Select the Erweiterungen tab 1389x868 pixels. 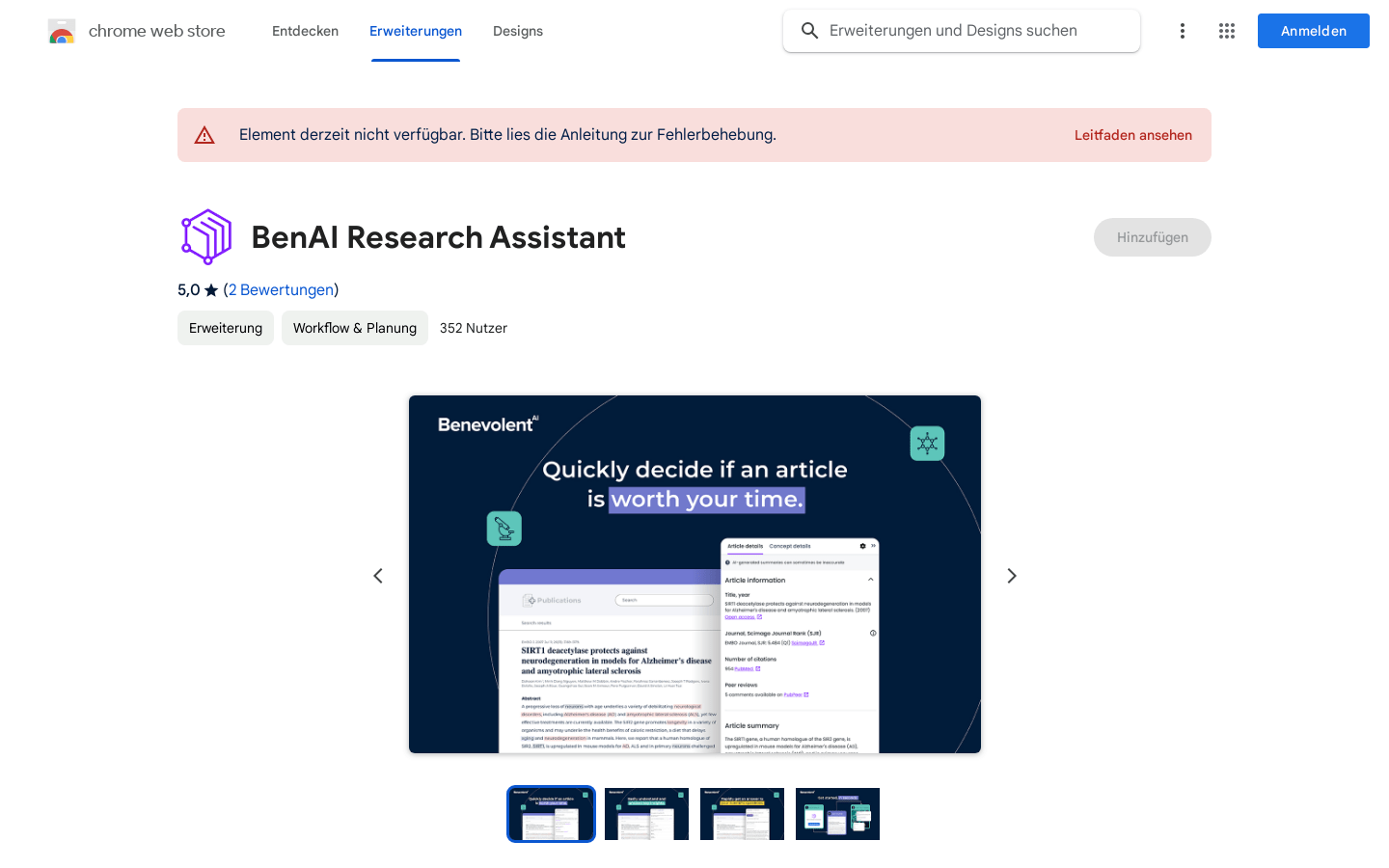click(x=416, y=31)
